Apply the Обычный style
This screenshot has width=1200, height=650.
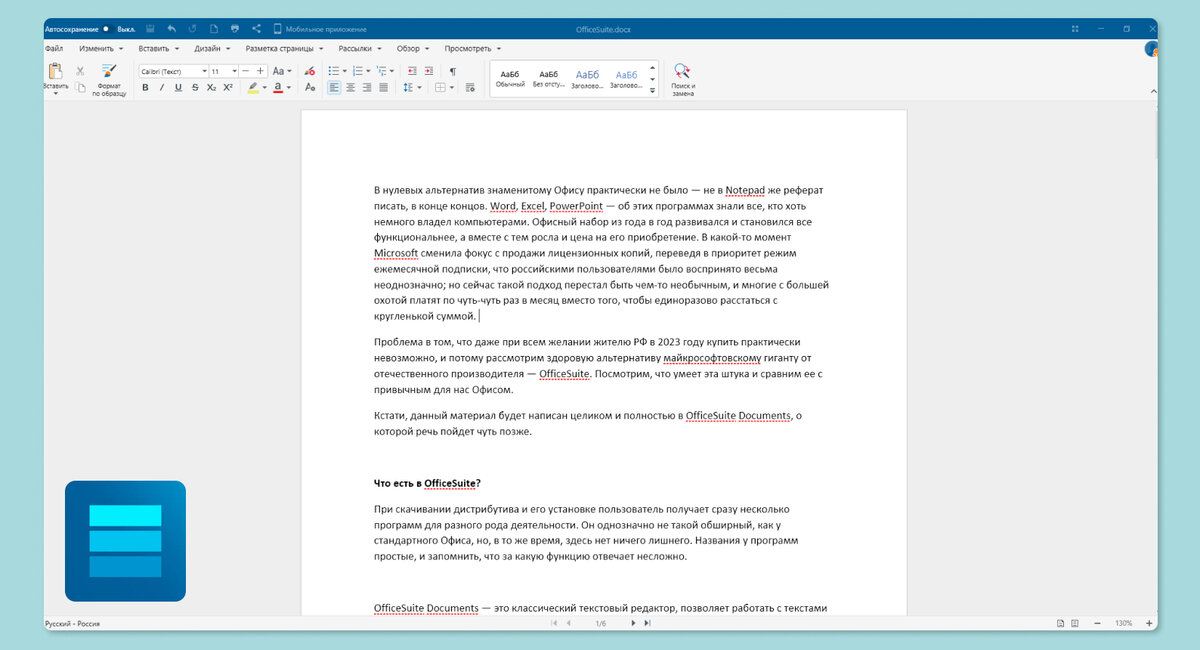[510, 78]
